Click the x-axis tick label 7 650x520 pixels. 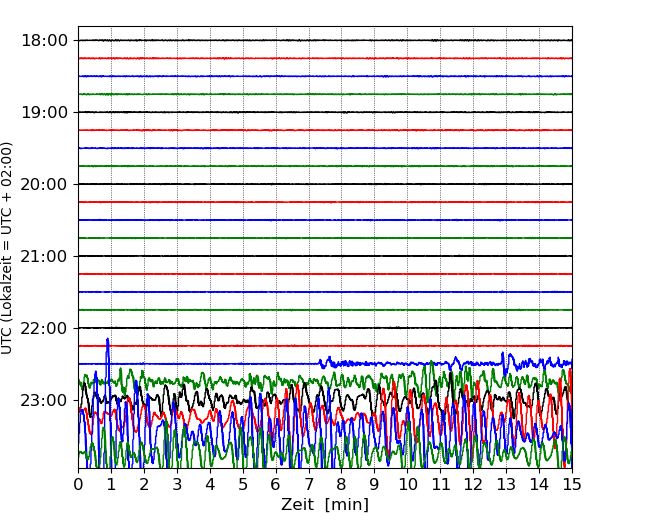coord(309,484)
